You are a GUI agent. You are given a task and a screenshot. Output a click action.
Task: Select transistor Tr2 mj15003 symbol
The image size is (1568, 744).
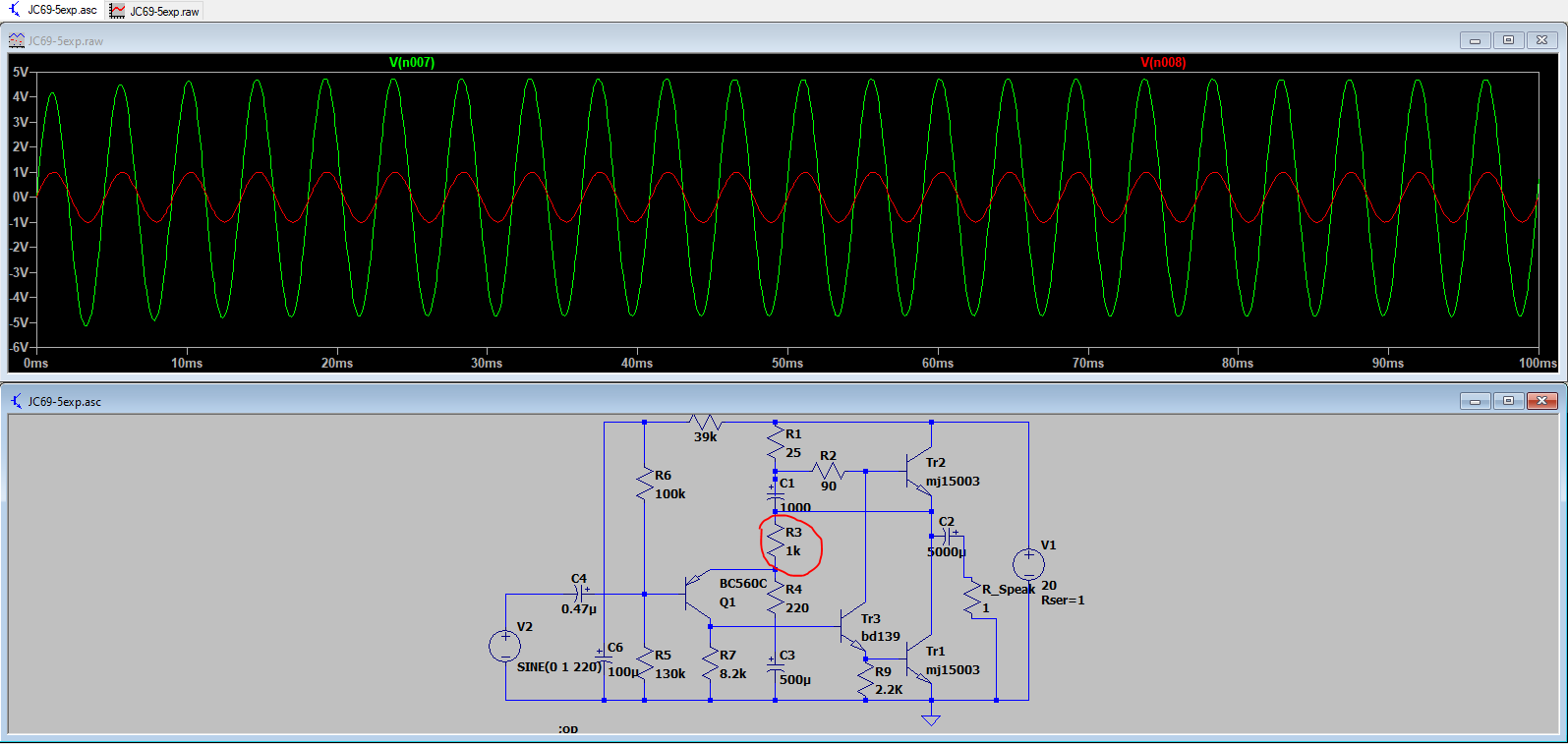click(x=918, y=473)
